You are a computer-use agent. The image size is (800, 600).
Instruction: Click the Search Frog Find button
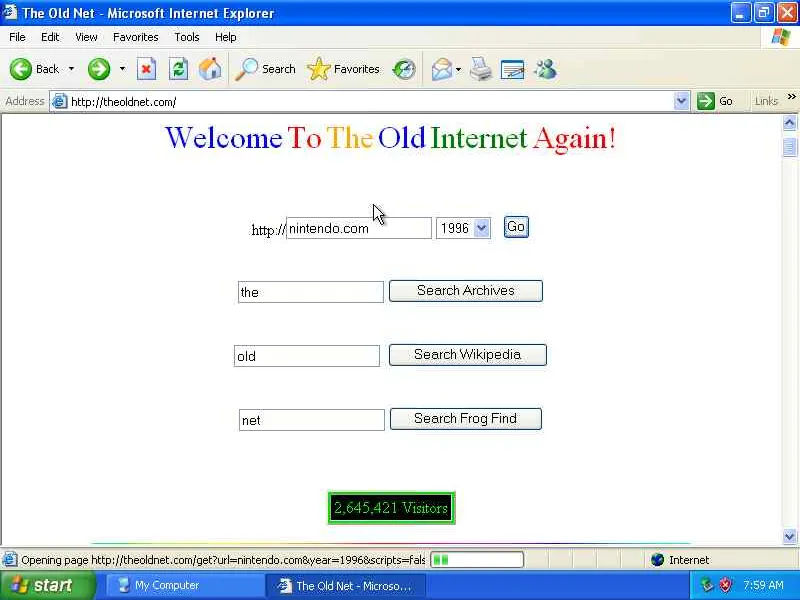(466, 419)
